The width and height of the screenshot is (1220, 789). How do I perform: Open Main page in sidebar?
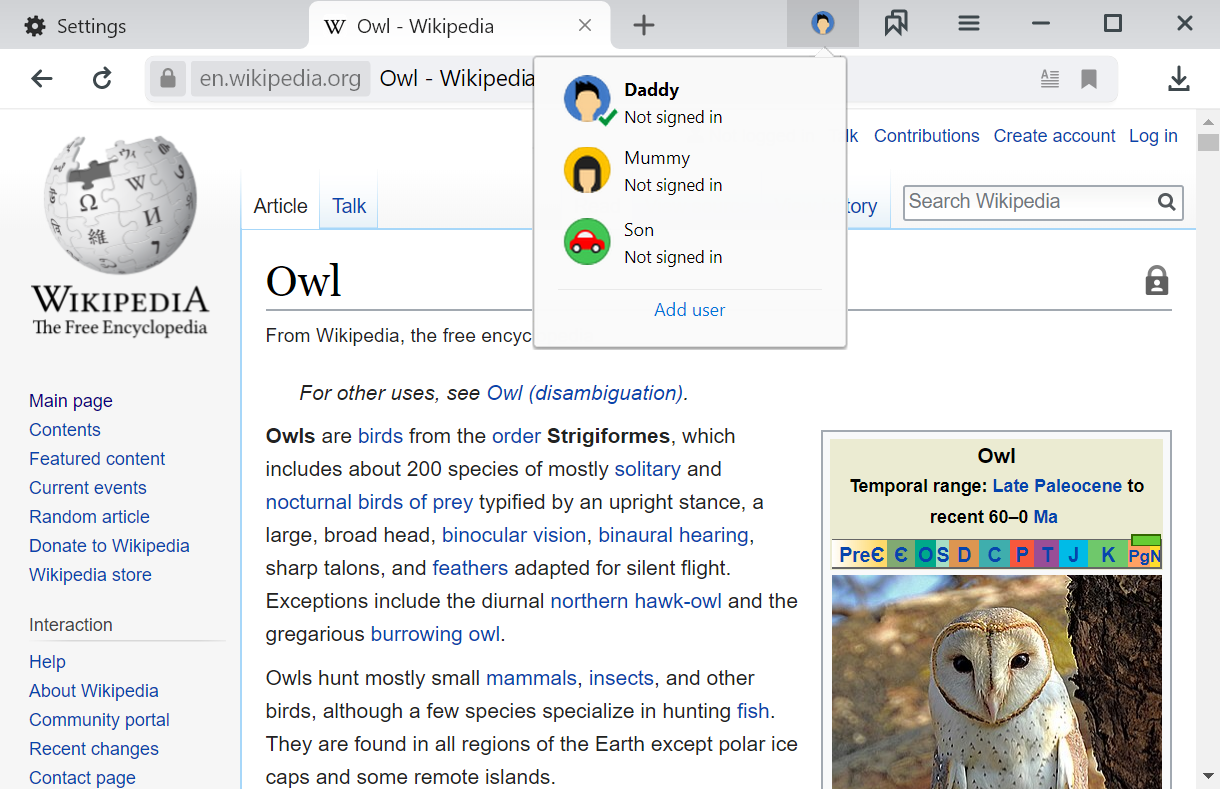(x=71, y=401)
